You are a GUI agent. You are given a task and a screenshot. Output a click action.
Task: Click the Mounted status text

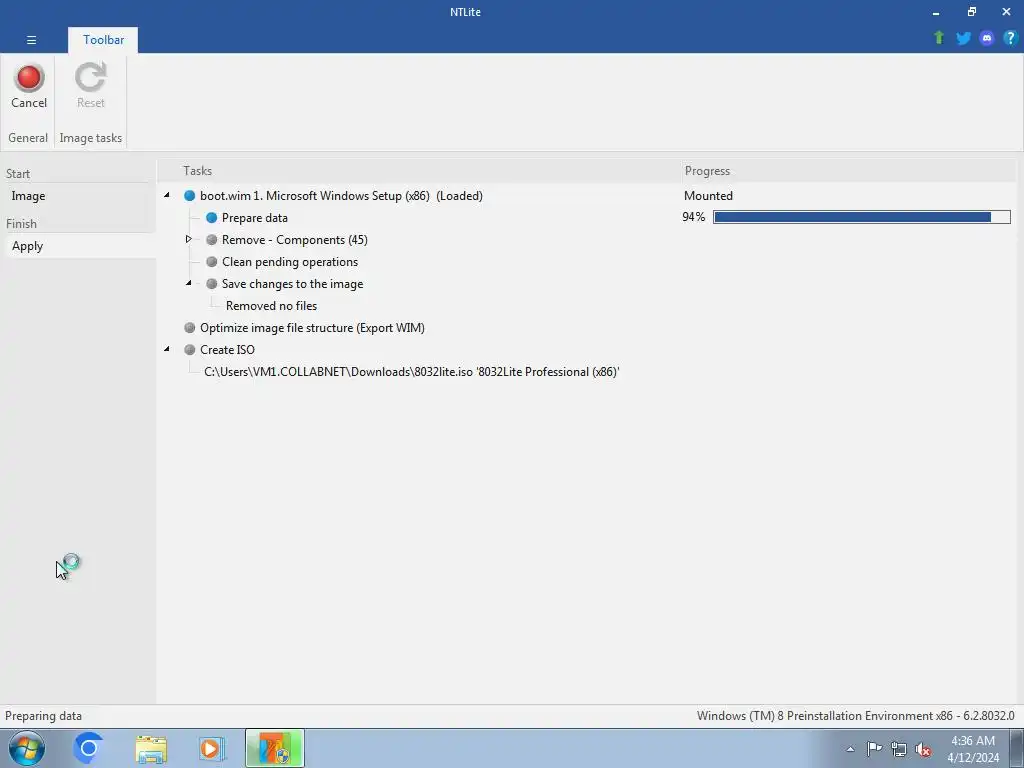(708, 196)
